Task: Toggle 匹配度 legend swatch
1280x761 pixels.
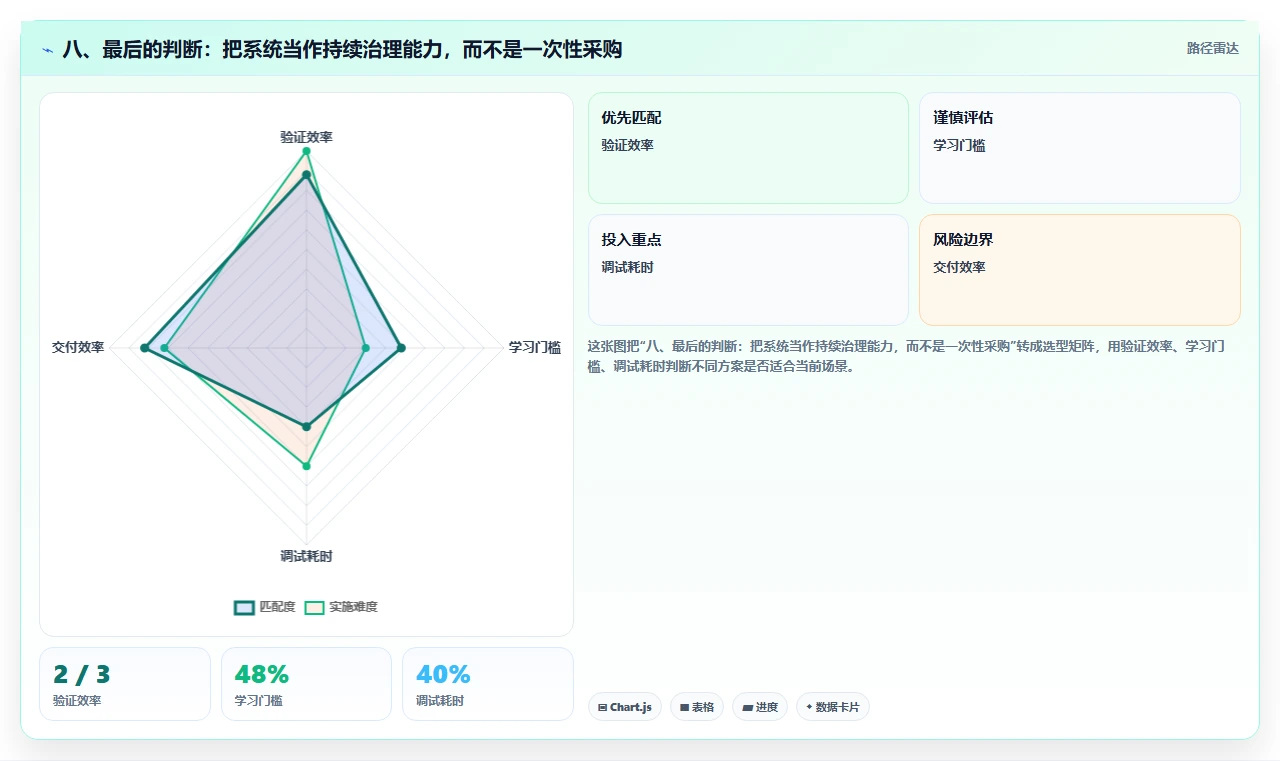Action: (x=244, y=607)
